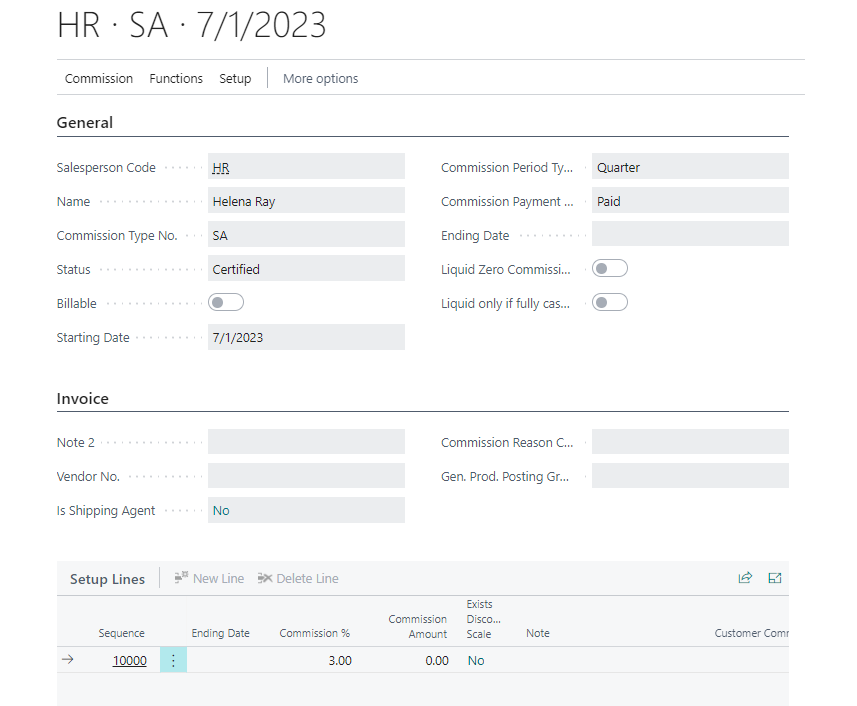Open sequence 10000 link
857x706 pixels.
tap(129, 660)
